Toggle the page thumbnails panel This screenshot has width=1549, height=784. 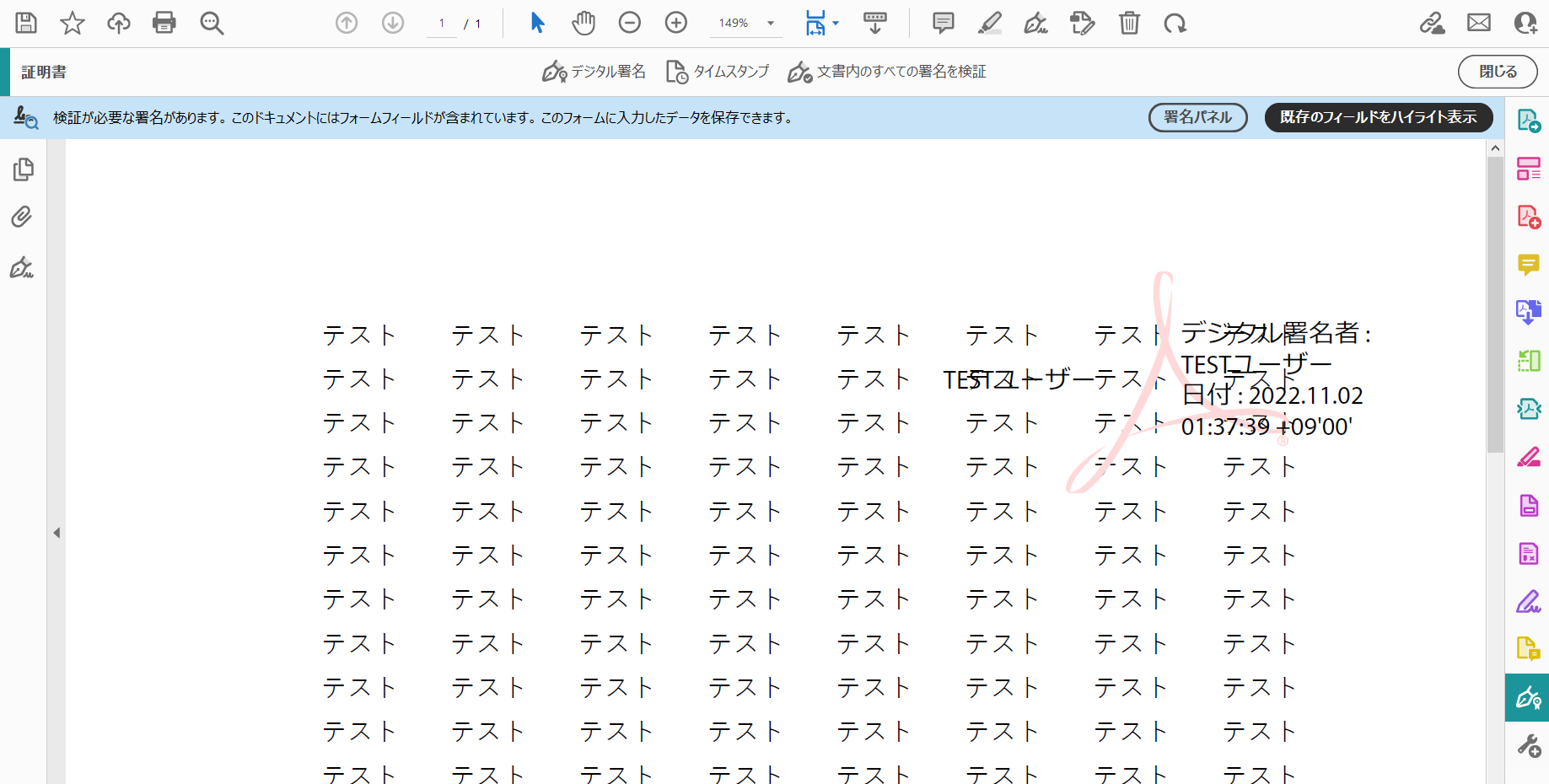(23, 169)
